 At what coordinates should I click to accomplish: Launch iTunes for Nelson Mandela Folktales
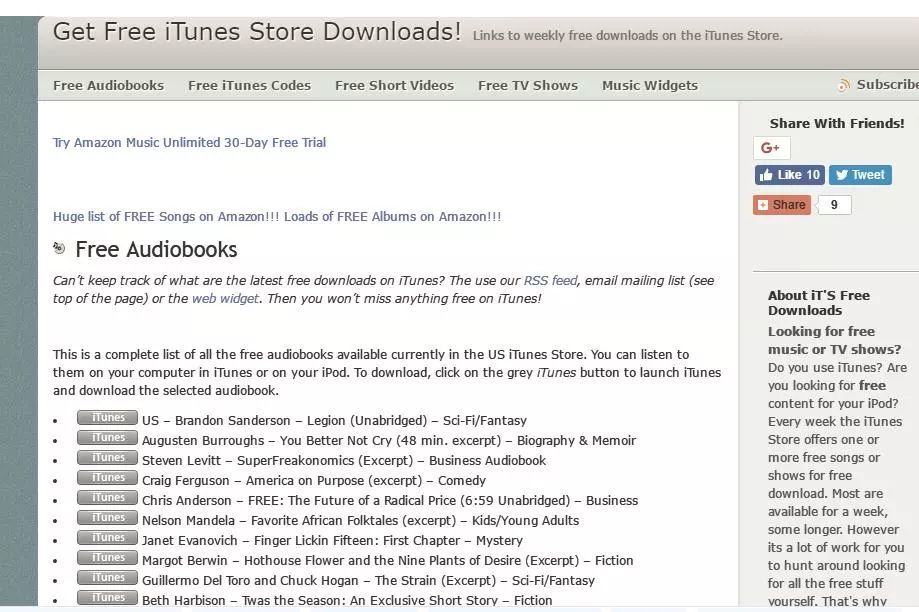(107, 517)
